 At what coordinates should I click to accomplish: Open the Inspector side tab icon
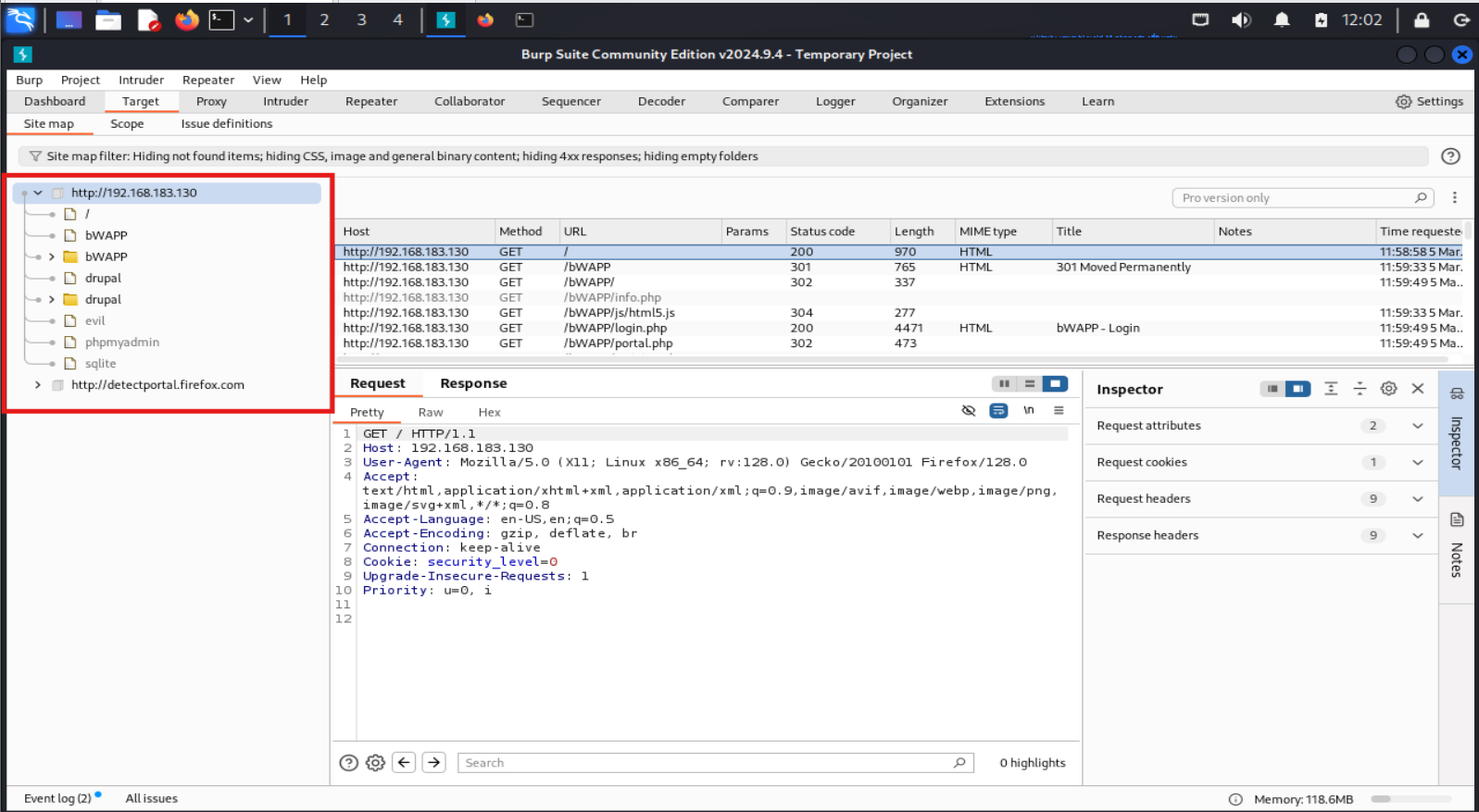[1457, 394]
